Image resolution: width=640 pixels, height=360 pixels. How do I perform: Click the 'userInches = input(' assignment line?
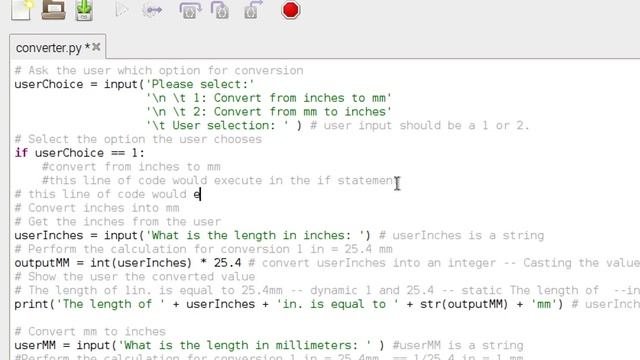(193, 236)
